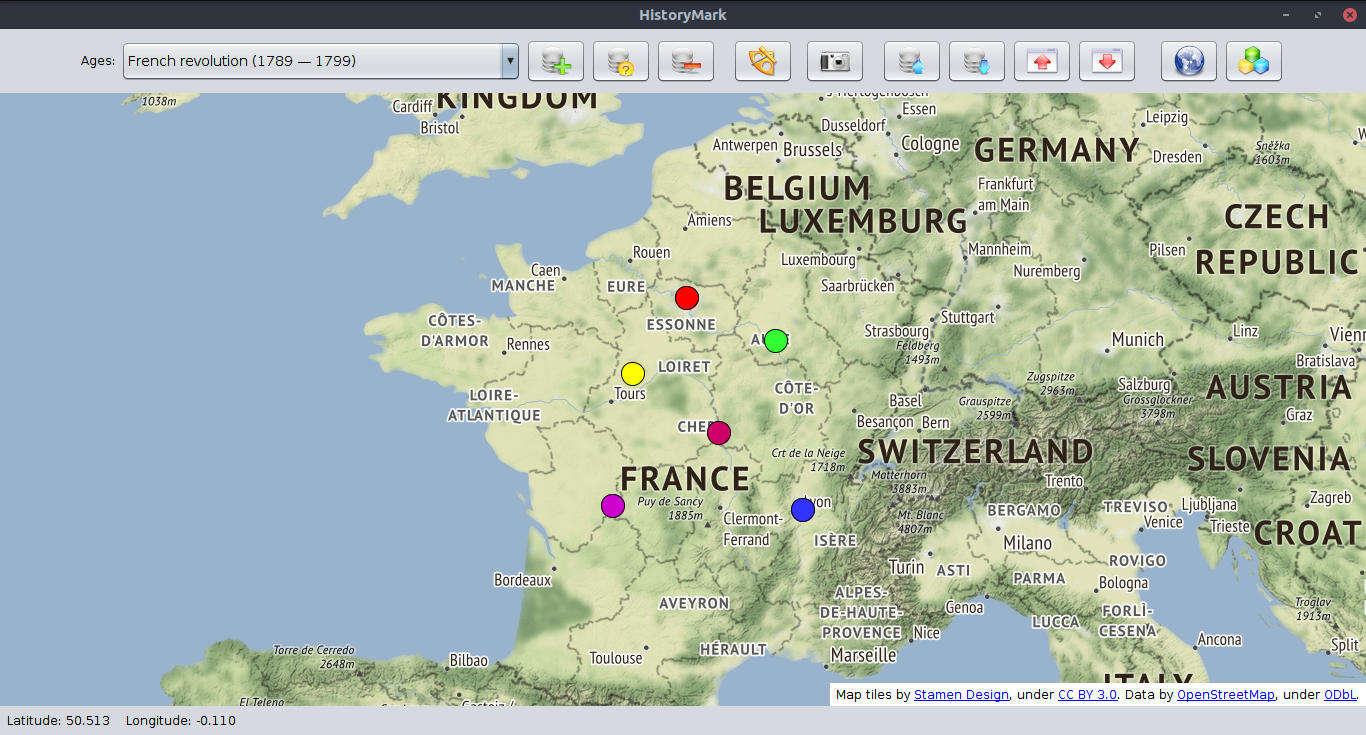
Task: Take a map snapshot with camera icon
Action: (x=834, y=61)
